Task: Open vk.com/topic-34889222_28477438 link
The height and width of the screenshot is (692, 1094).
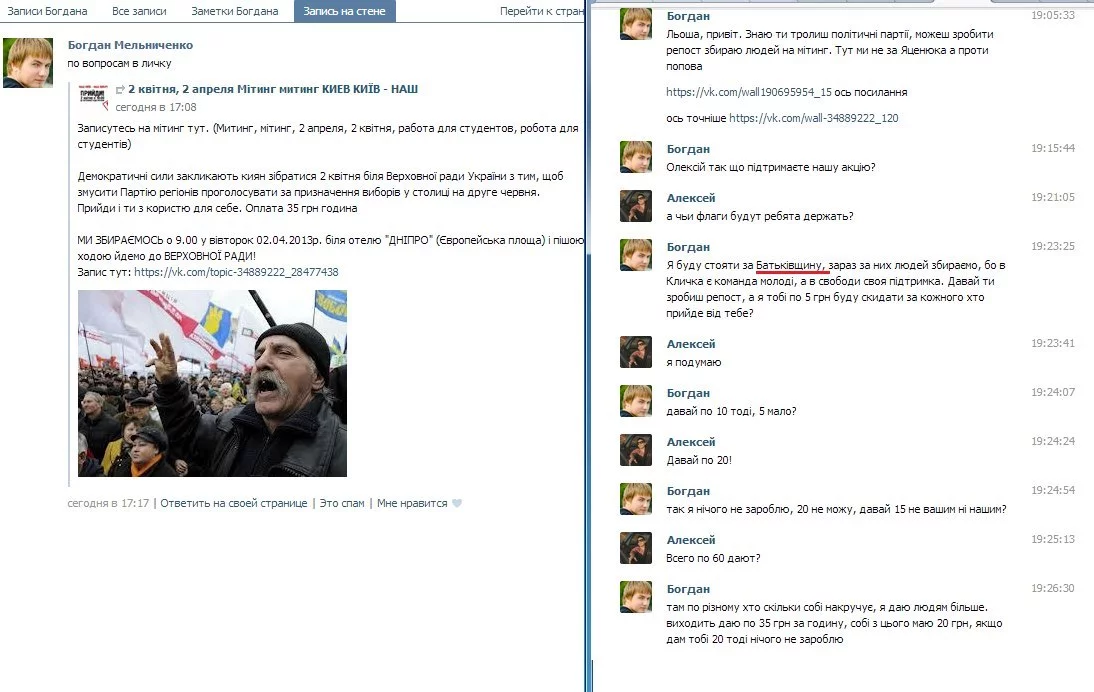Action: click(236, 272)
